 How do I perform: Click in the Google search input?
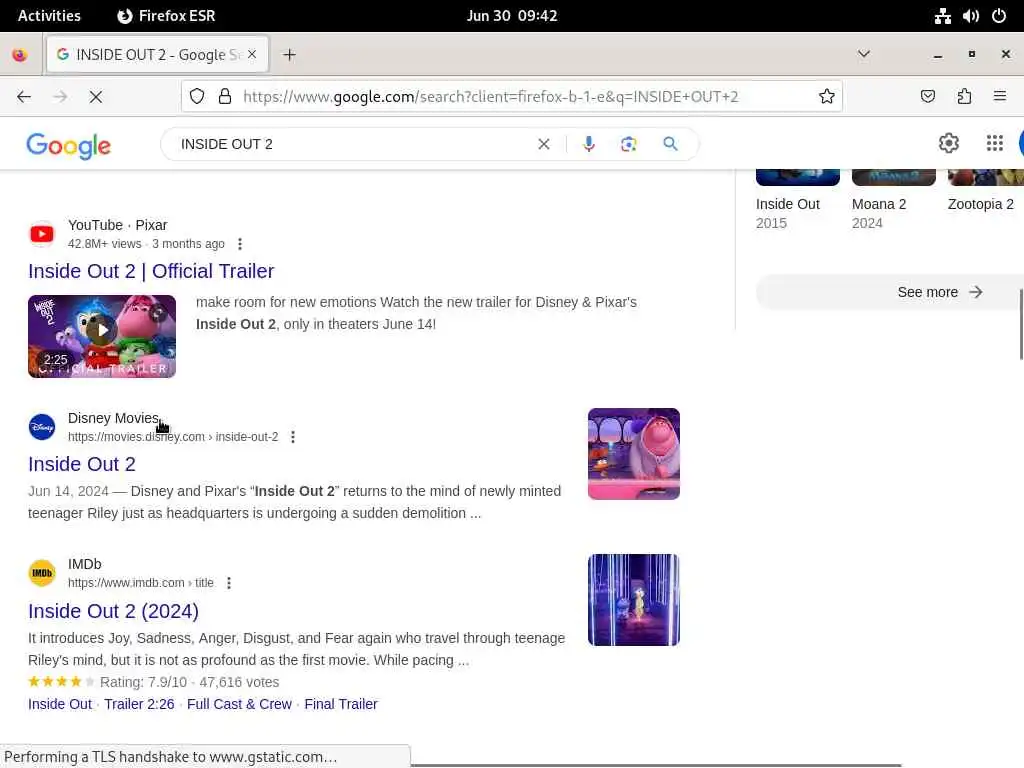pyautogui.click(x=353, y=144)
